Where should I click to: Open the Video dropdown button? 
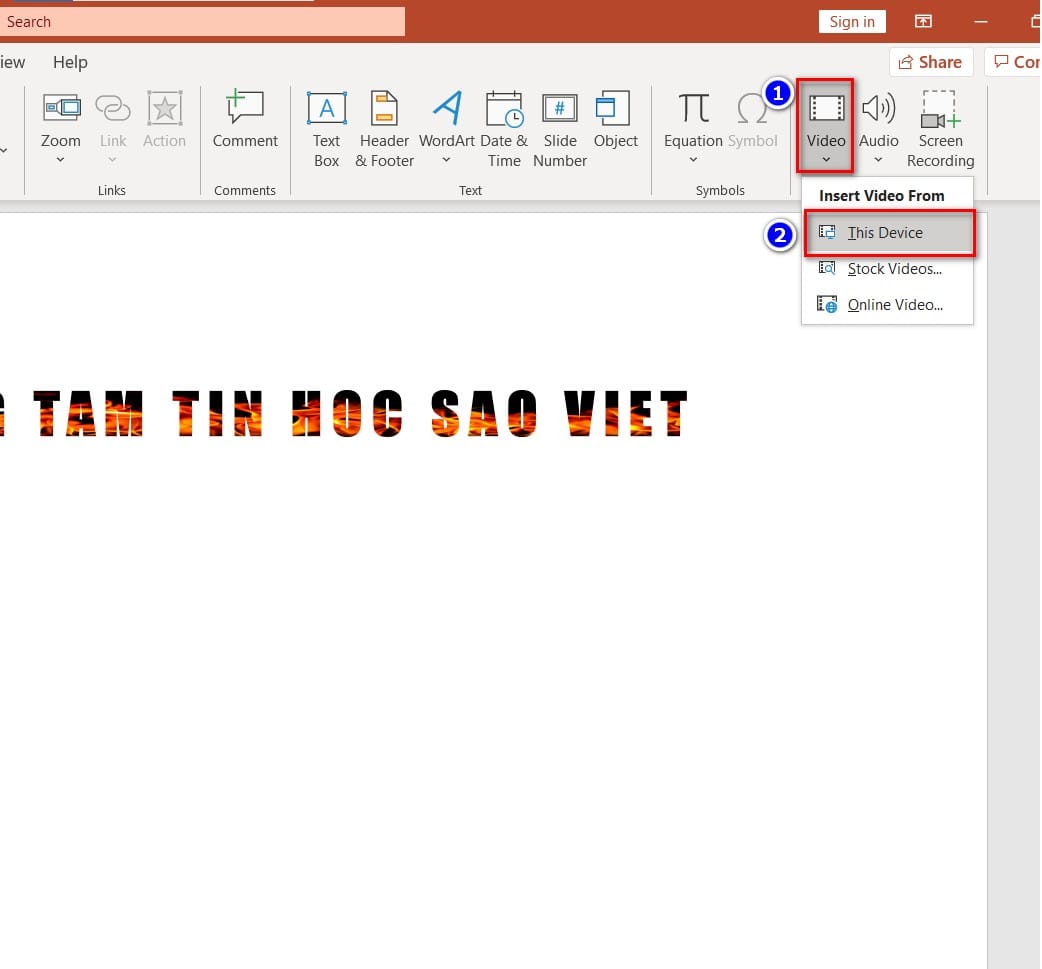point(825,126)
